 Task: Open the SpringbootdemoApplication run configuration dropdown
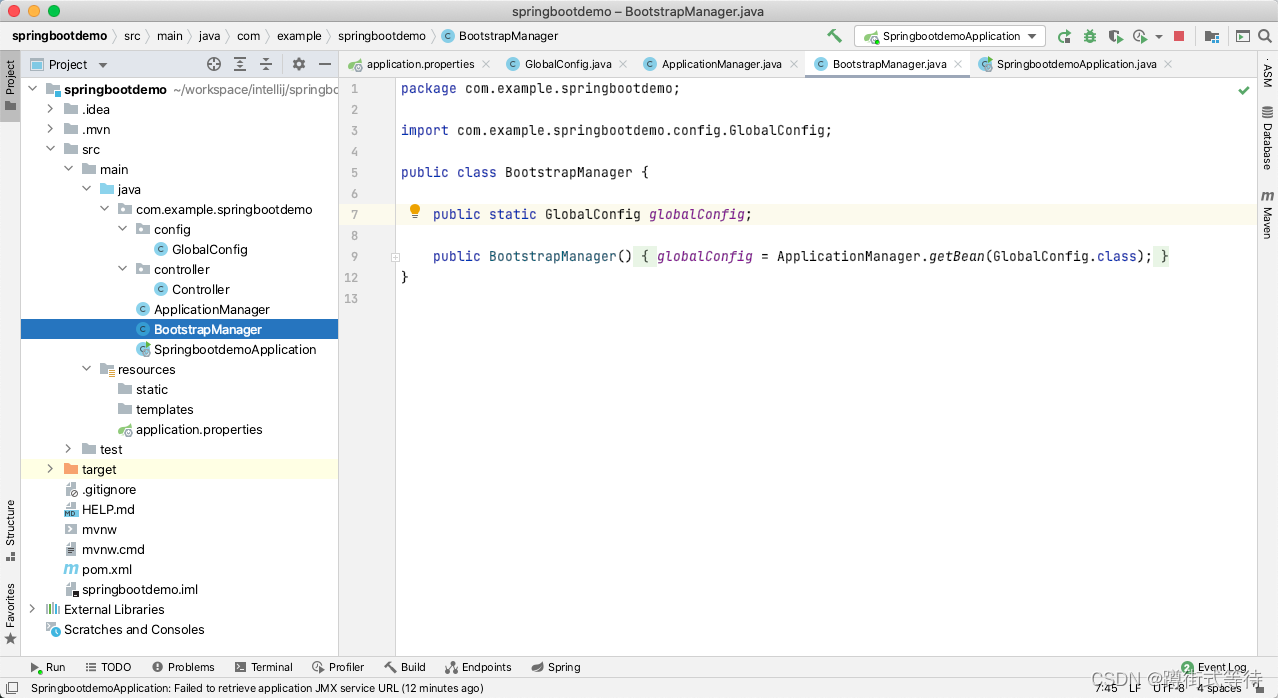[x=949, y=36]
